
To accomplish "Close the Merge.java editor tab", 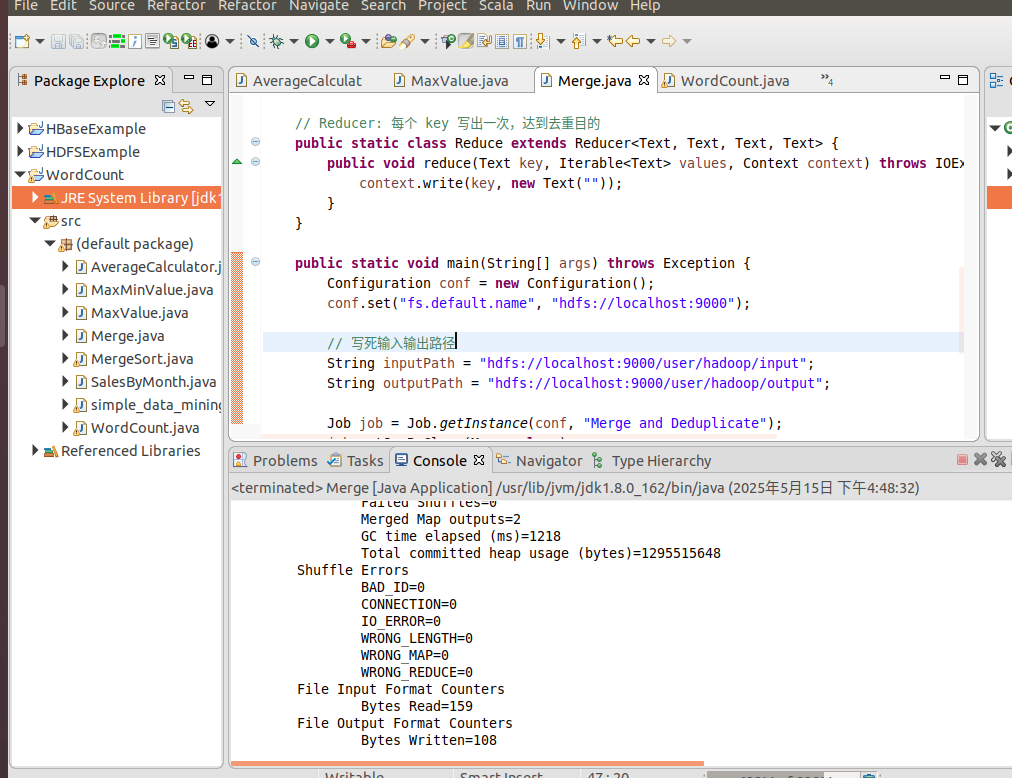I will (644, 80).
